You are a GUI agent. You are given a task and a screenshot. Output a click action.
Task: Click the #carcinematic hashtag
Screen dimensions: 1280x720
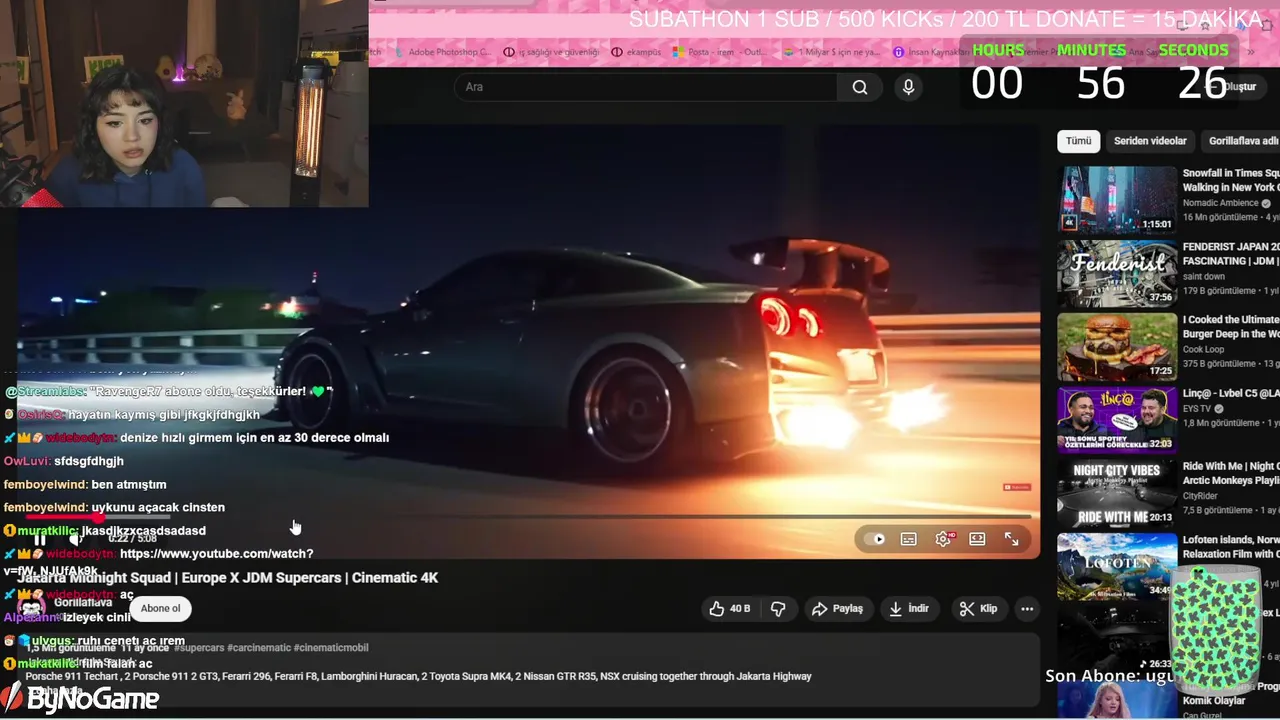[x=261, y=648]
